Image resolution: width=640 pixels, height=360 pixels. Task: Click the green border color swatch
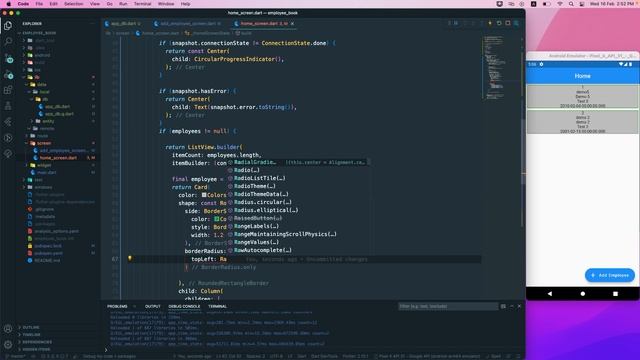(x=217, y=219)
